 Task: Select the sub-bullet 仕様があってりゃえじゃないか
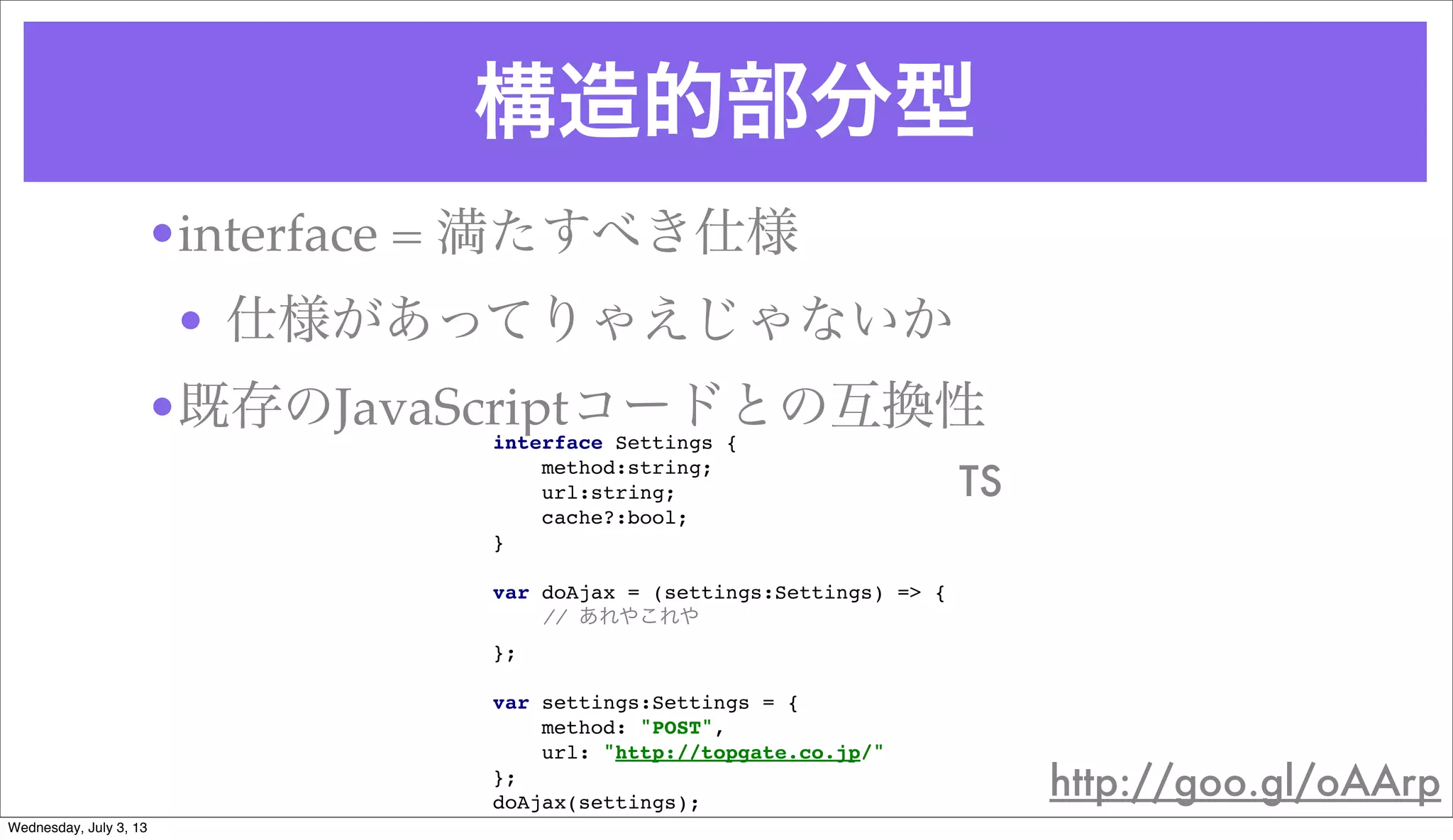[x=589, y=319]
